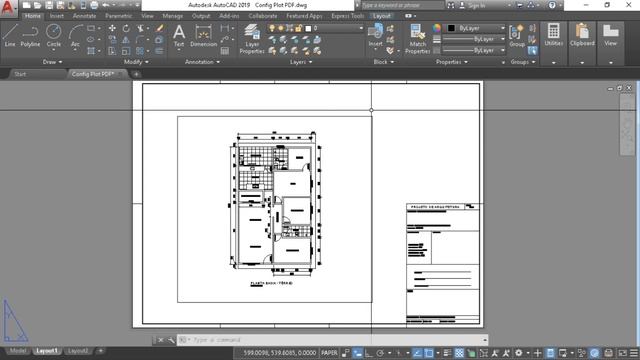
Task: Open the workspace switching gear in status bar
Action: [518, 353]
